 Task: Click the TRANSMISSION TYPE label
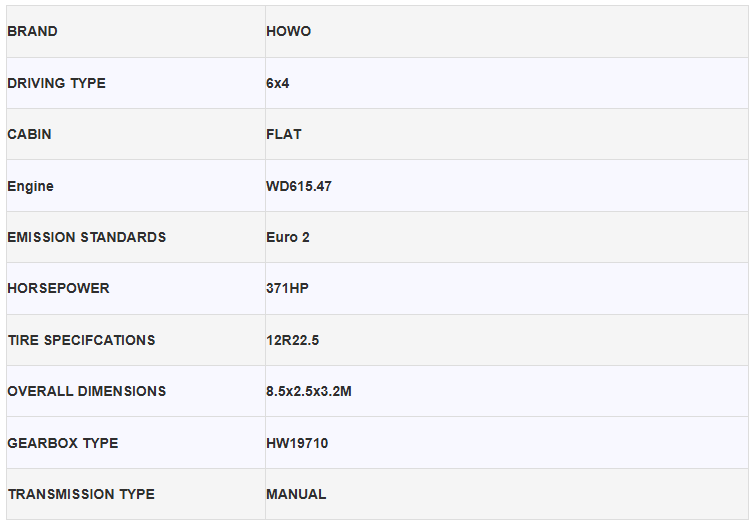[81, 494]
